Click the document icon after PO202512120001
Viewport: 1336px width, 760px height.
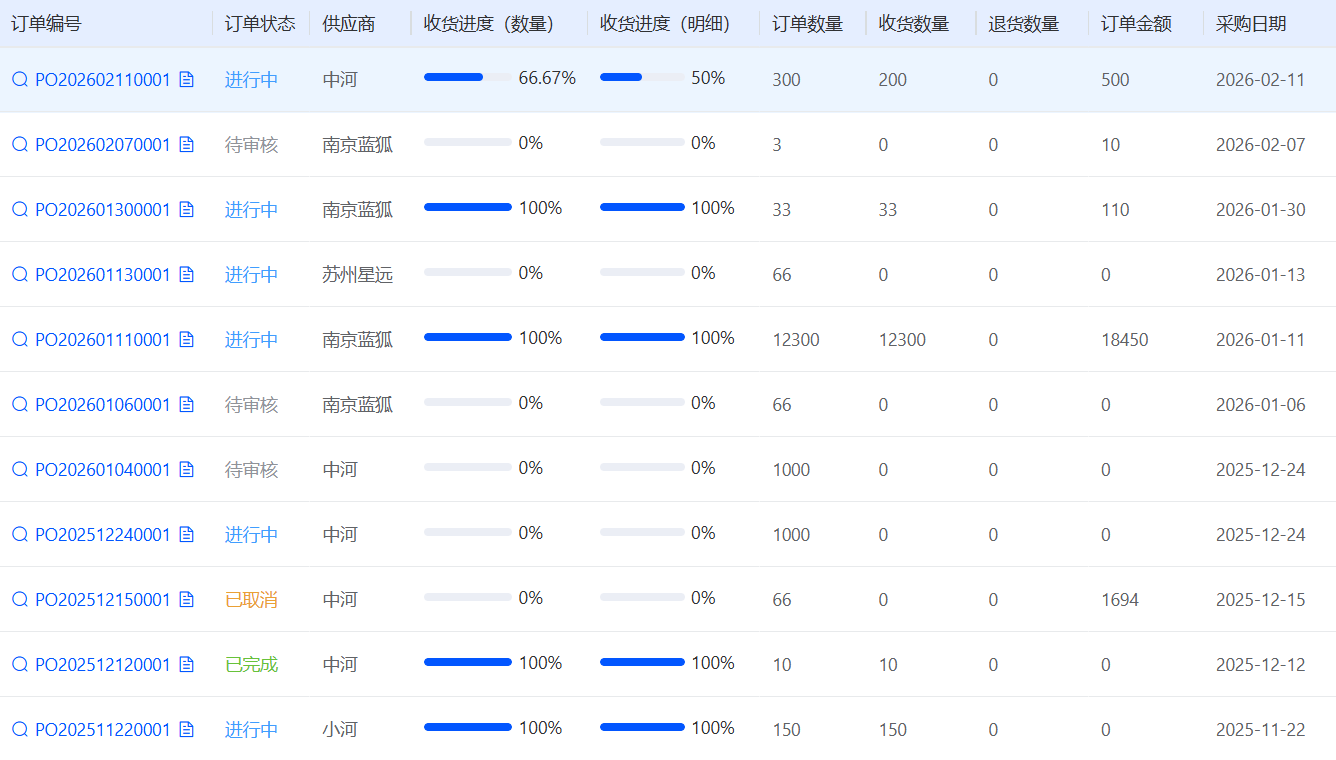click(x=186, y=664)
